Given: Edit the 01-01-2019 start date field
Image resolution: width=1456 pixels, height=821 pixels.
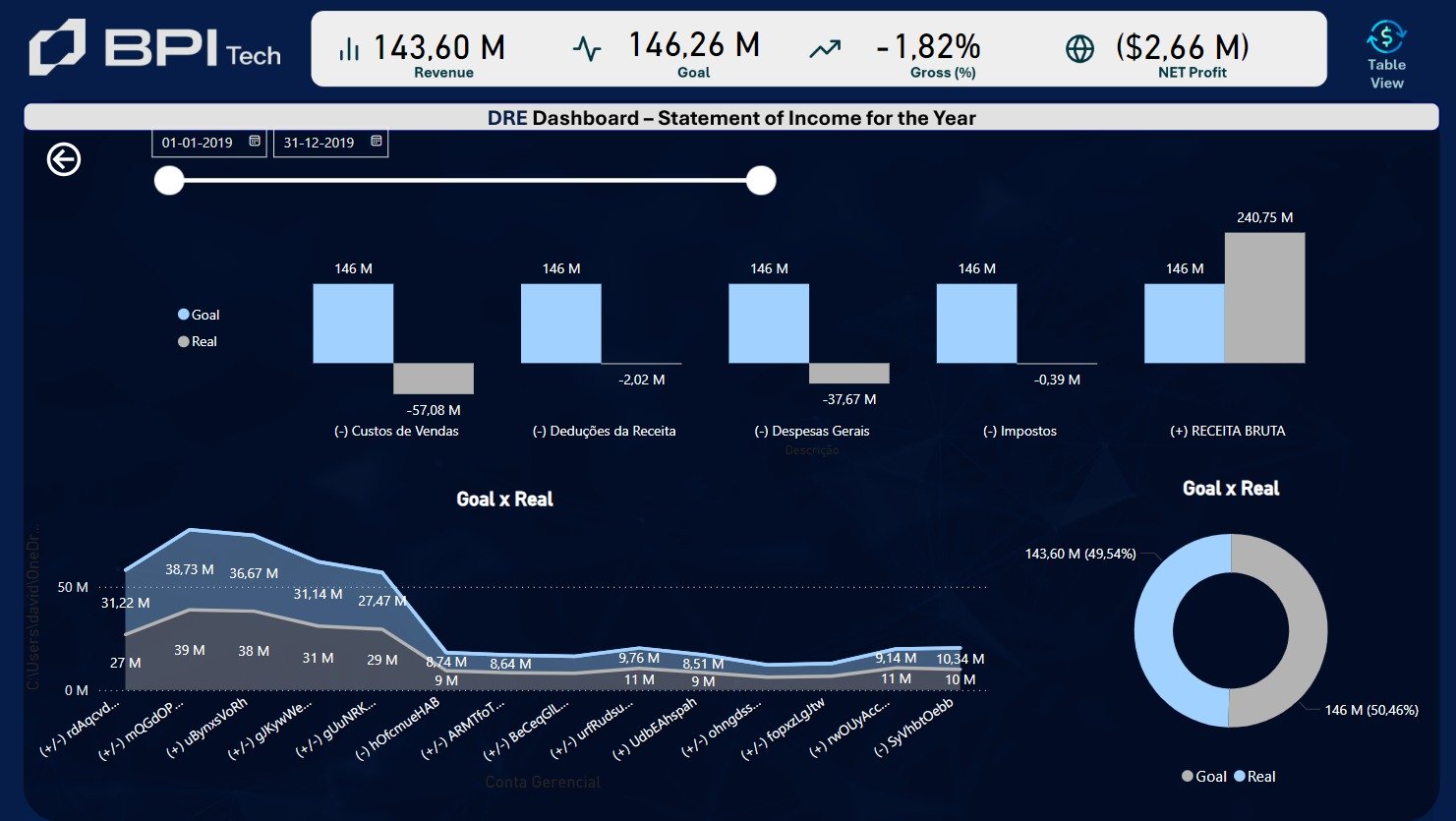Looking at the screenshot, I should coord(198,143).
